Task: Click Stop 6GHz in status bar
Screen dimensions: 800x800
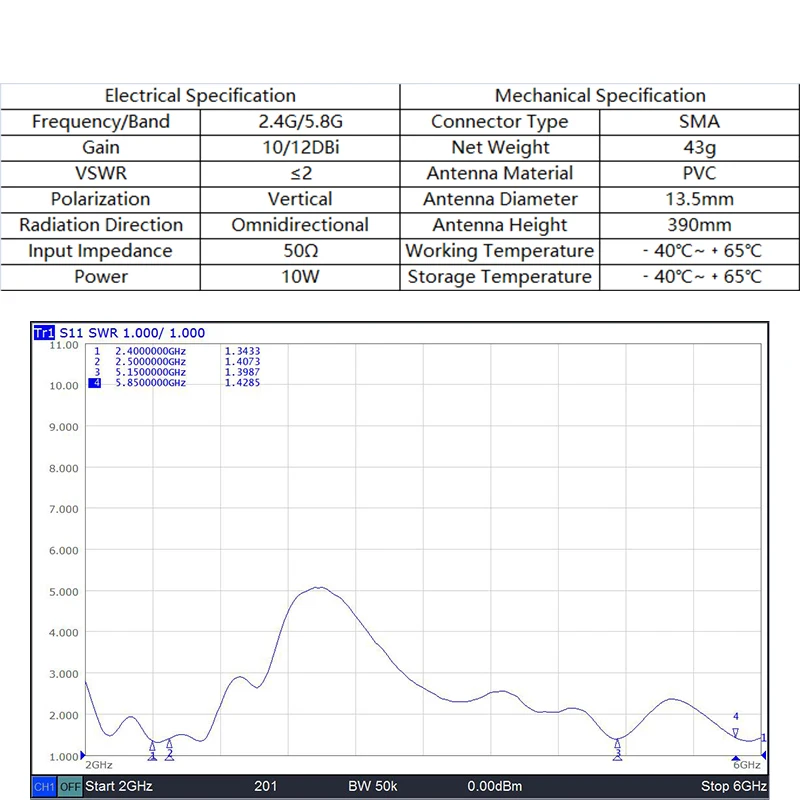Action: tap(734, 786)
